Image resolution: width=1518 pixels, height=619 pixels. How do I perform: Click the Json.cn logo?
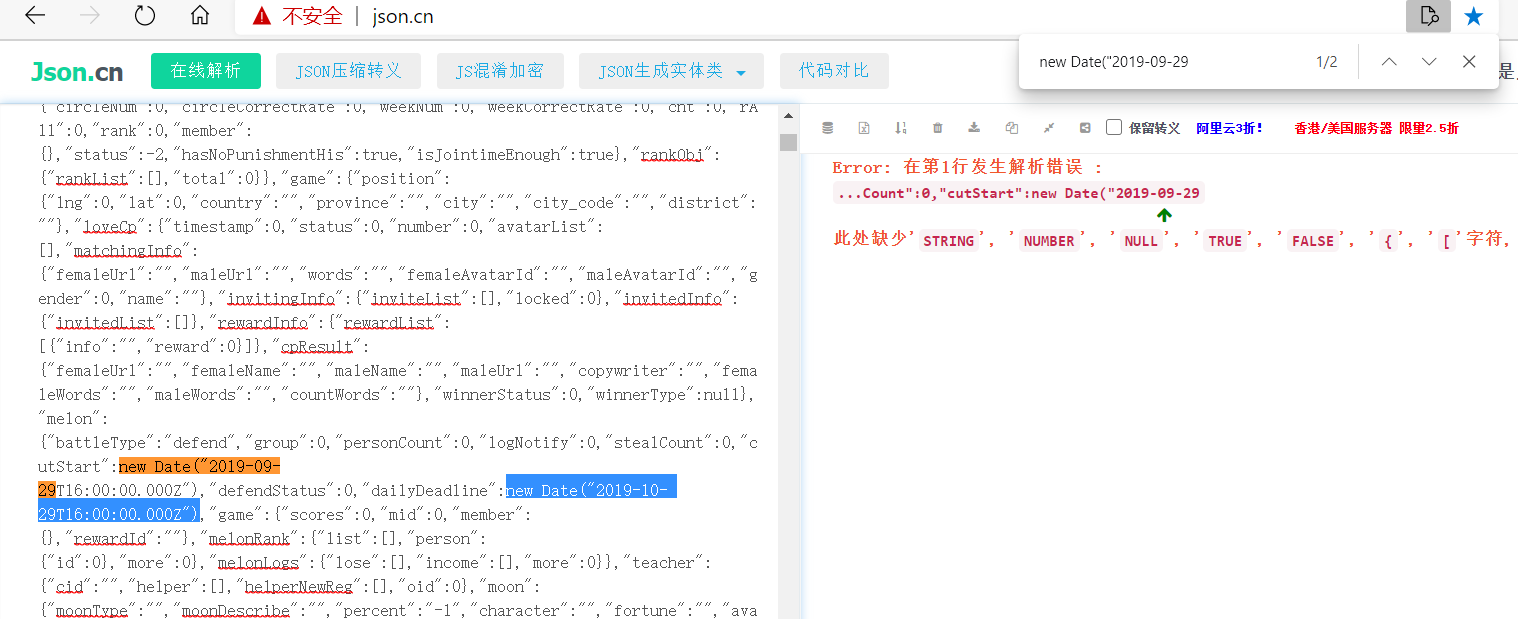point(77,71)
